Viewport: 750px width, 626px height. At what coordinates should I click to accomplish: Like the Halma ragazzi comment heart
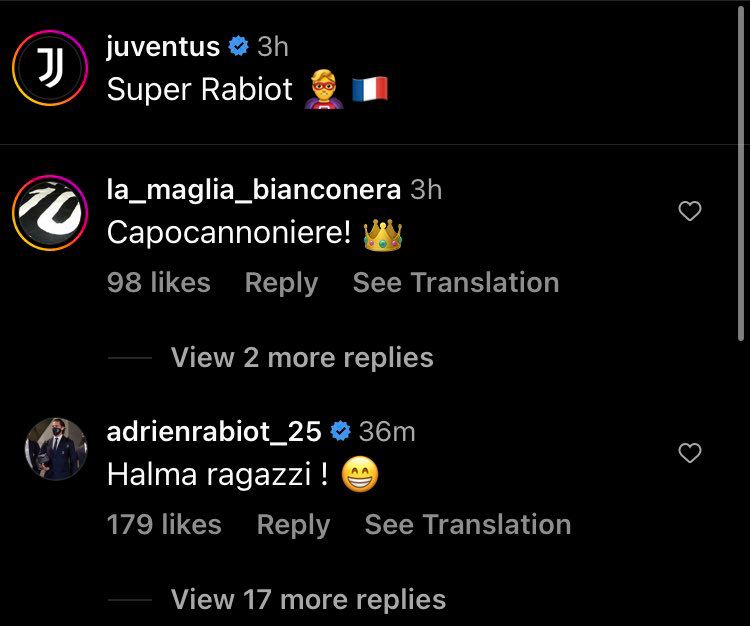[690, 454]
